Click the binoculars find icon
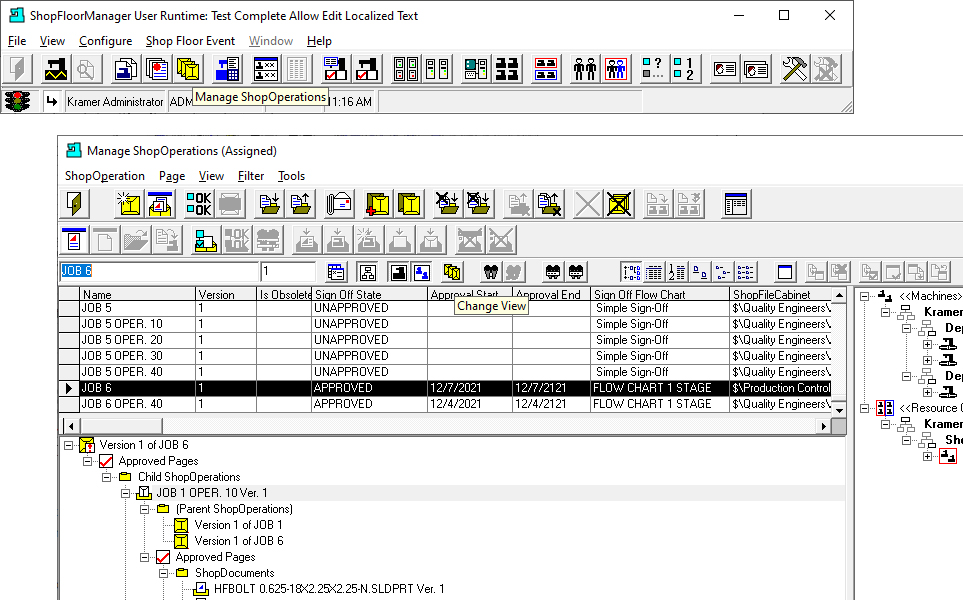 coord(490,271)
